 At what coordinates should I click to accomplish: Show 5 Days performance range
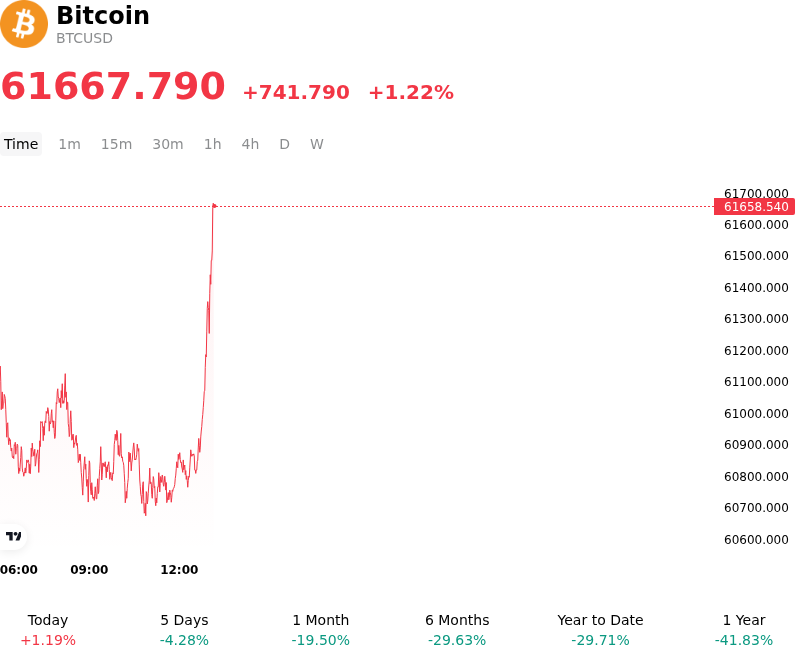click(x=184, y=630)
